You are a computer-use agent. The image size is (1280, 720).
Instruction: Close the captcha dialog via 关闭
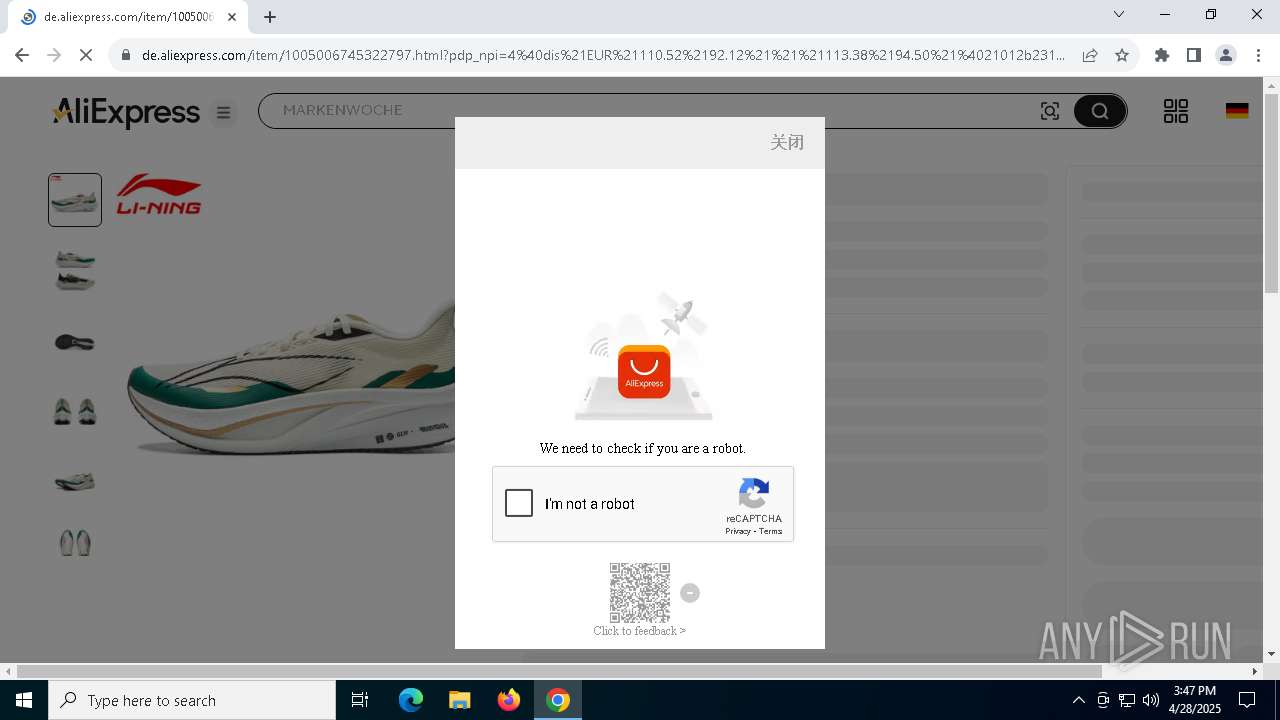[787, 142]
